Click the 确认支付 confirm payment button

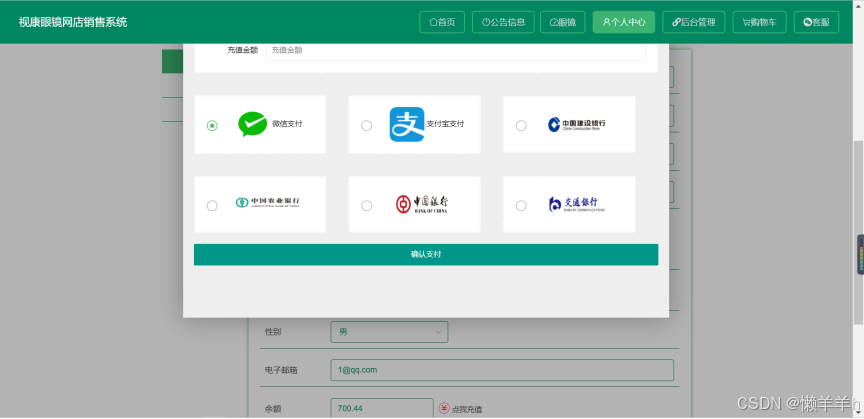click(426, 255)
